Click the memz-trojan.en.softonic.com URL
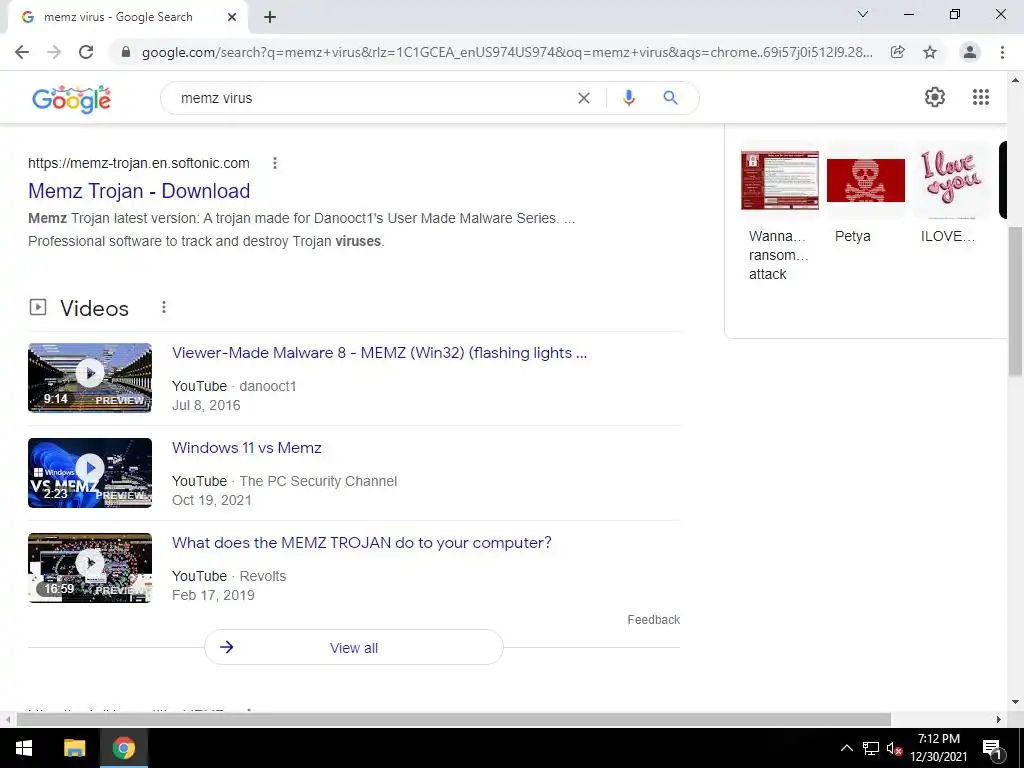 tap(138, 163)
